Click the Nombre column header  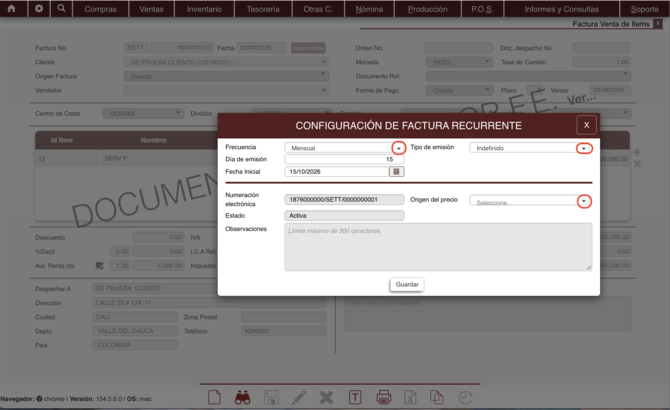click(x=153, y=140)
